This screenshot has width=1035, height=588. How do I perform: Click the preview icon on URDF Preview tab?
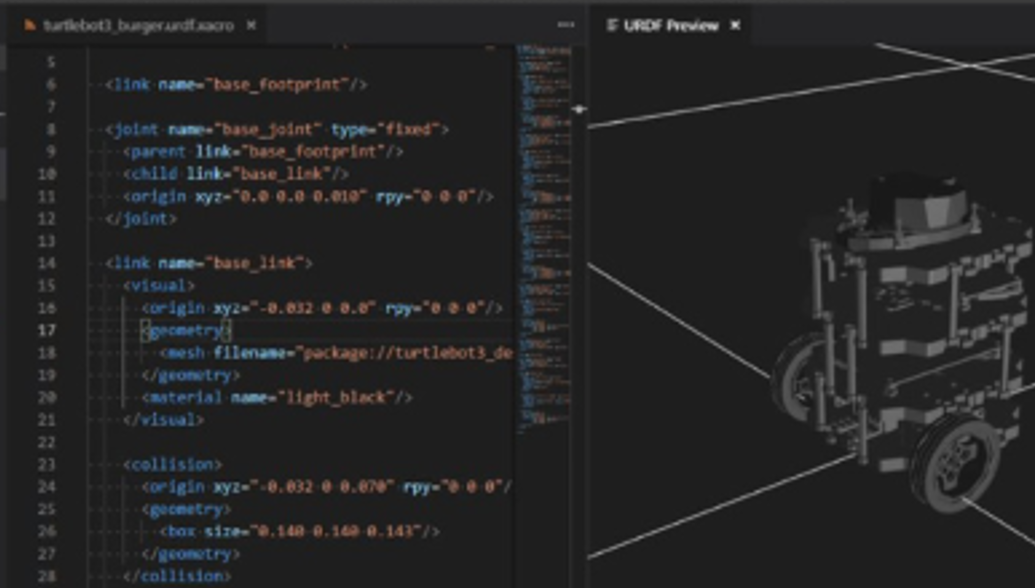click(611, 25)
